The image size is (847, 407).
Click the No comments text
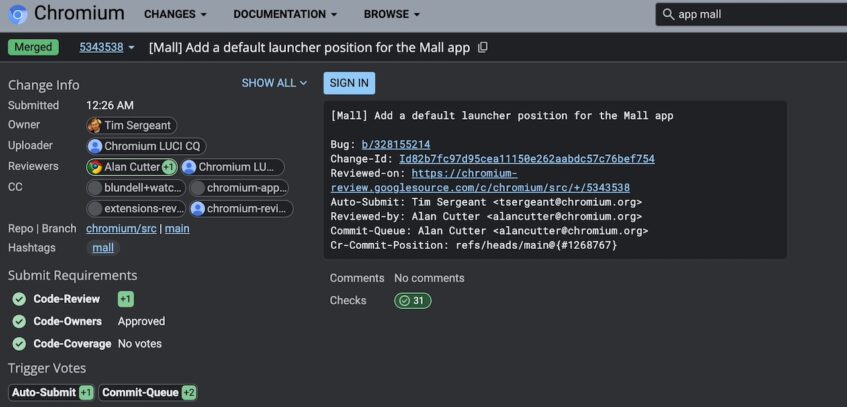(x=429, y=278)
